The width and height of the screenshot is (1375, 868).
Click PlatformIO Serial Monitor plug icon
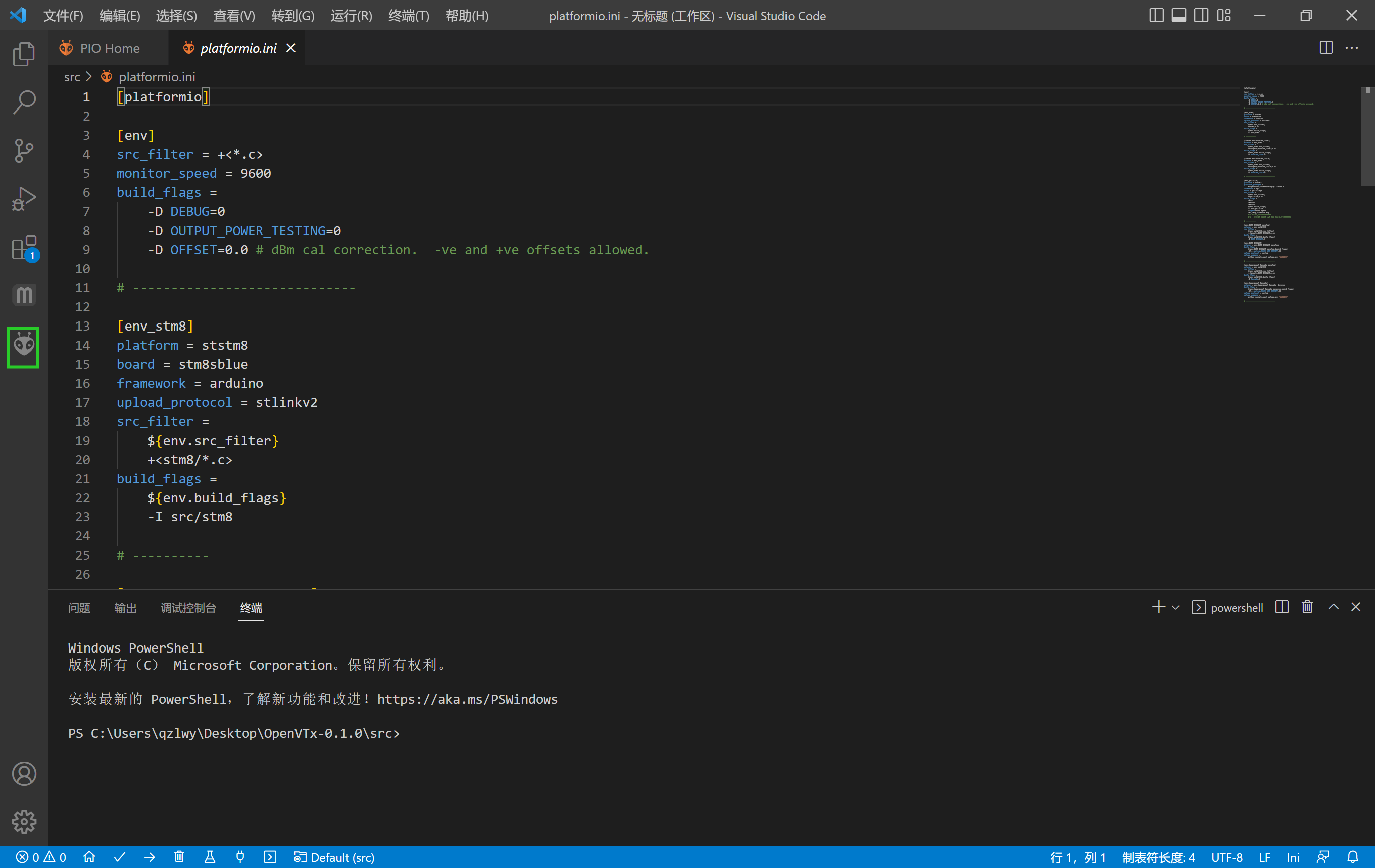[240, 857]
